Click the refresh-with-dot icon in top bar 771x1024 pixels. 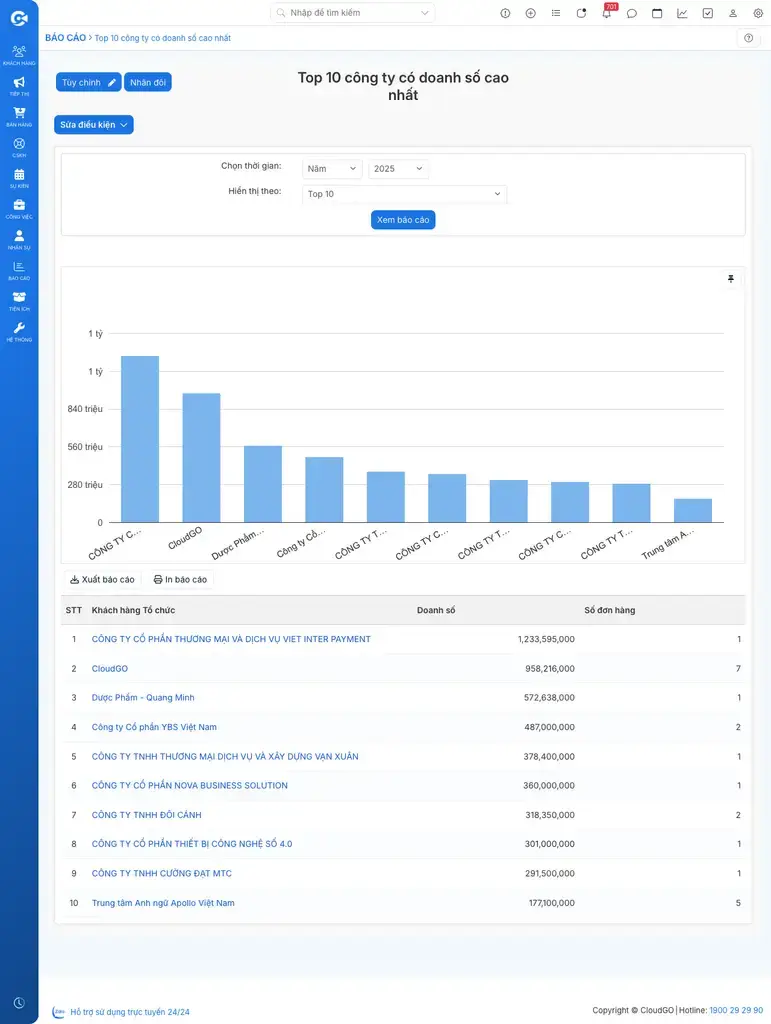point(581,13)
